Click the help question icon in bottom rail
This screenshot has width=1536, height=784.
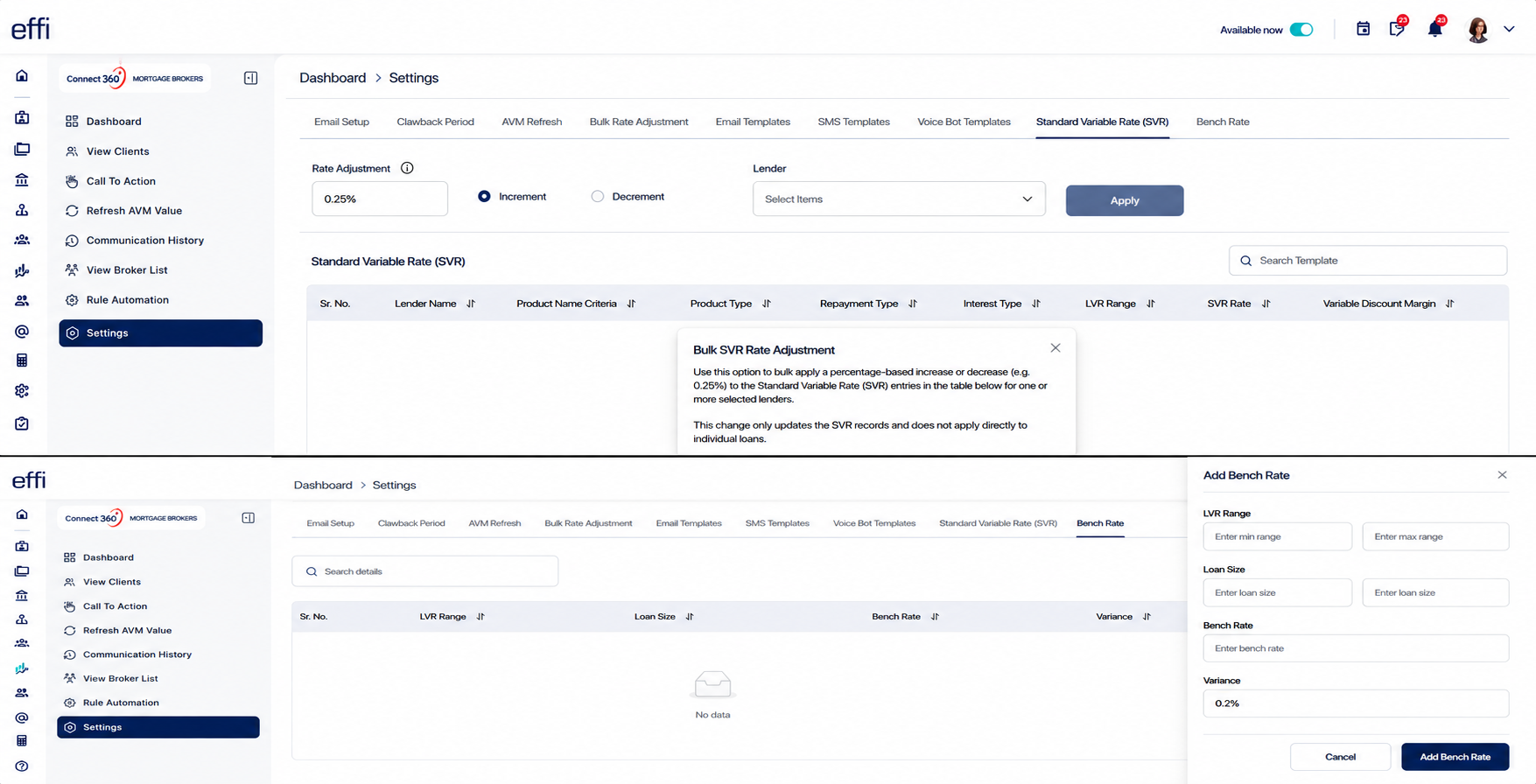[x=22, y=766]
